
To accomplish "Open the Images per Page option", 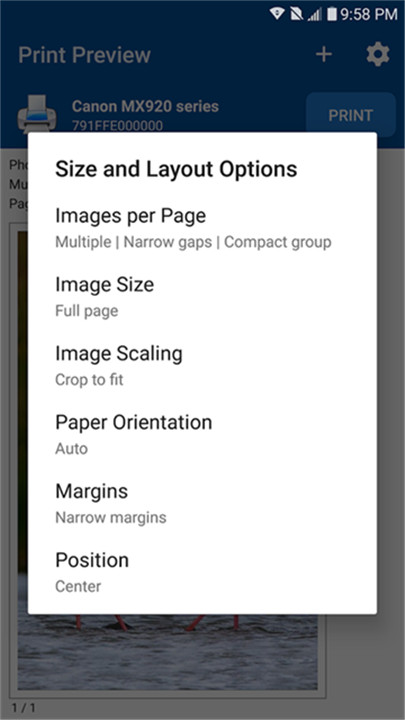I will tap(202, 228).
